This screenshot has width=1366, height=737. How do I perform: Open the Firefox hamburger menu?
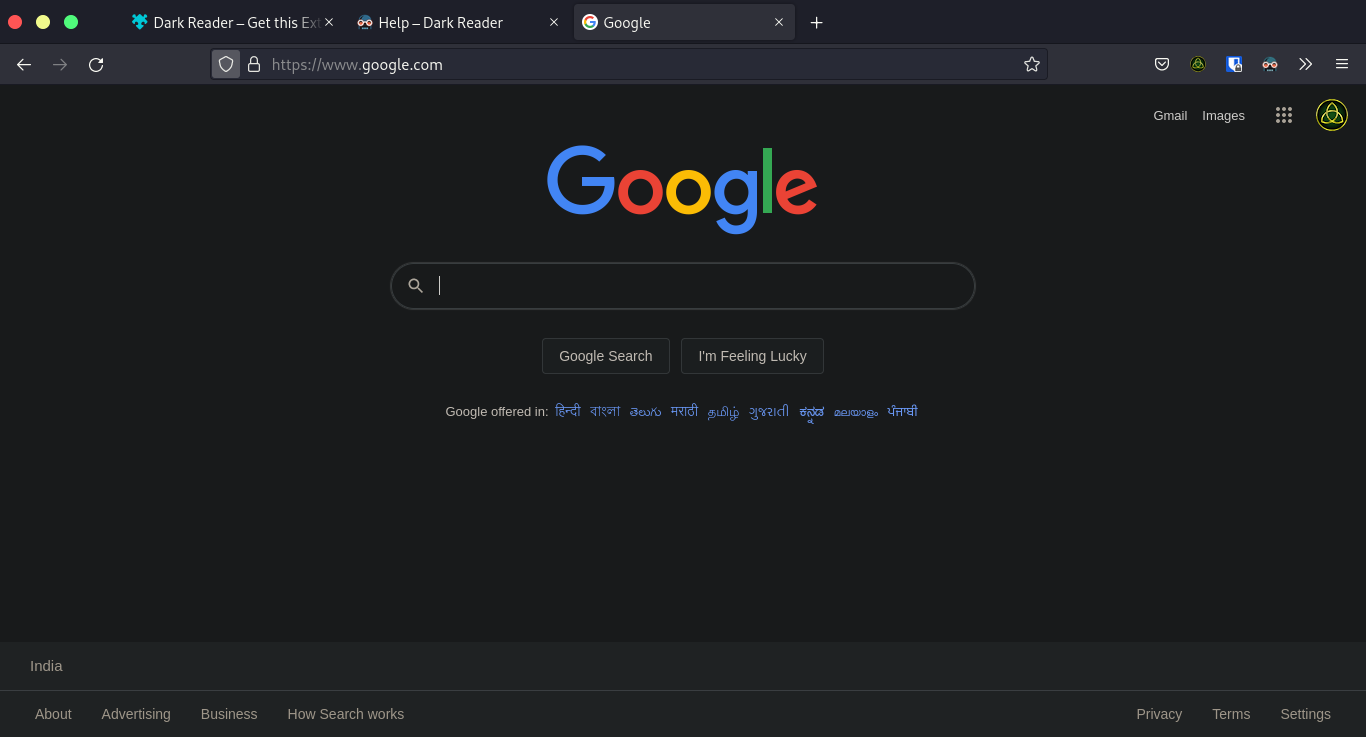pos(1342,64)
